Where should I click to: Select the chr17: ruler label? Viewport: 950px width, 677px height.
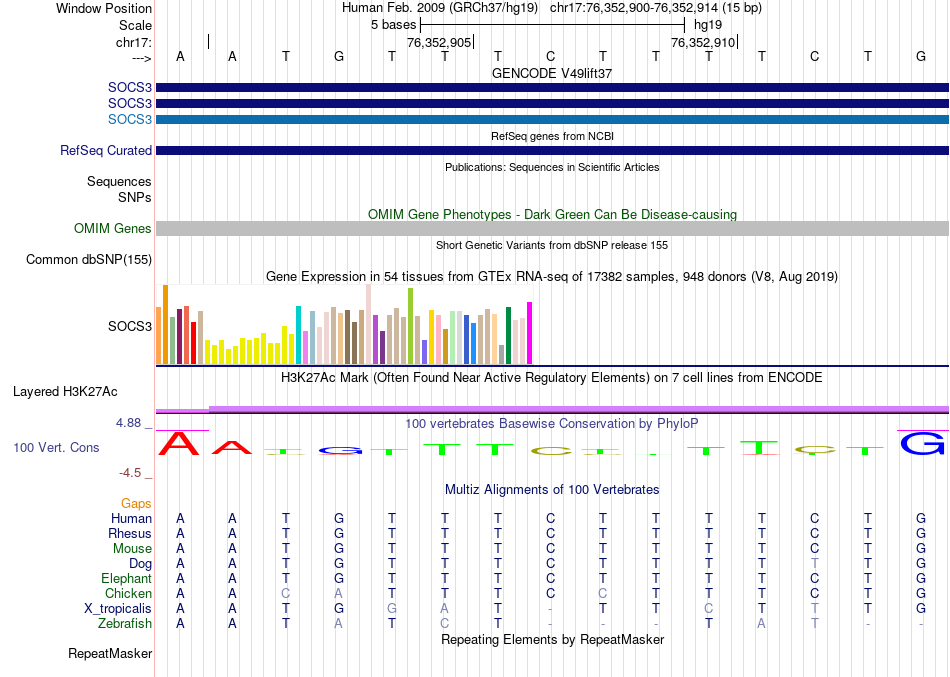(x=133, y=42)
